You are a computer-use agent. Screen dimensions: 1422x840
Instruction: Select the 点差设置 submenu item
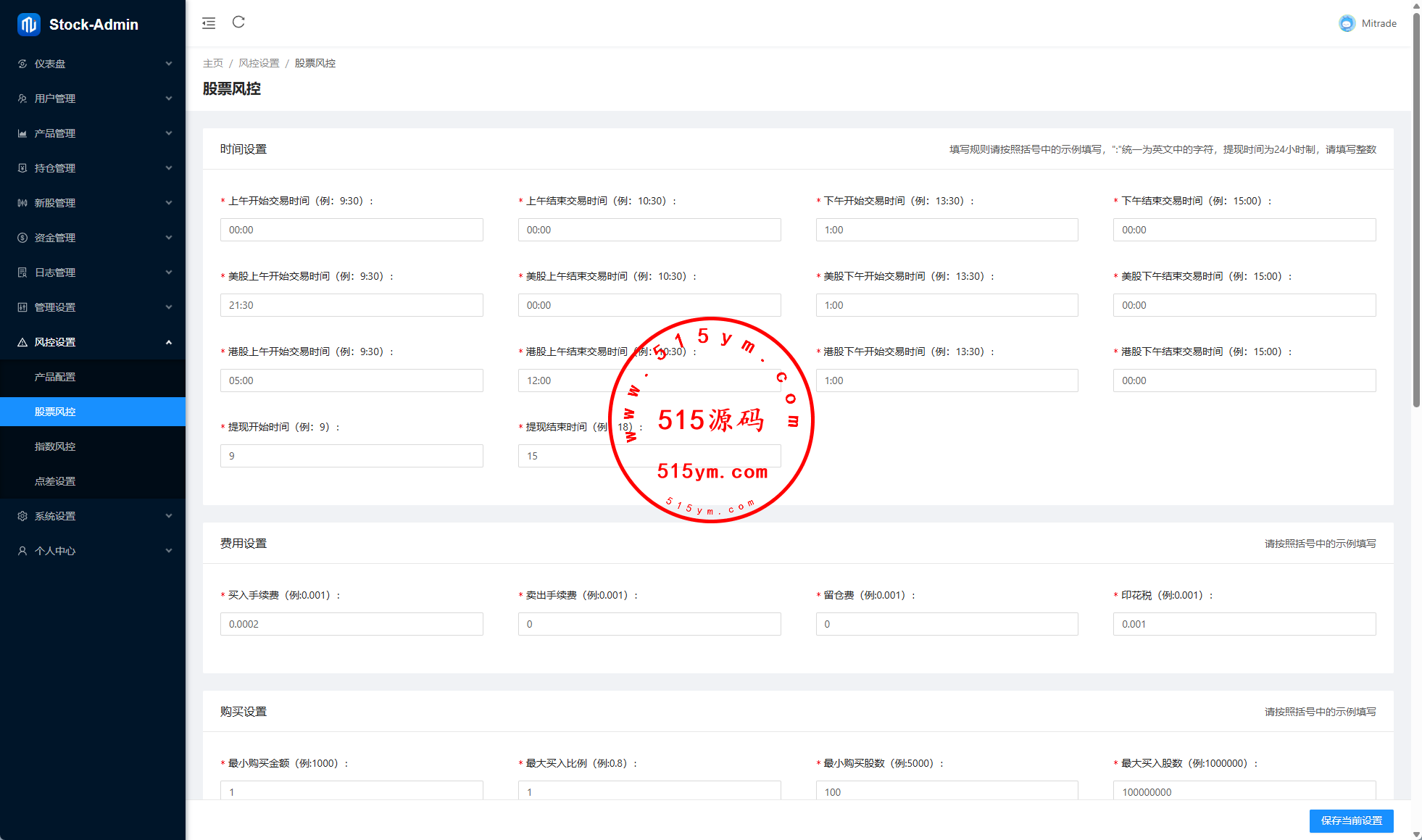pyautogui.click(x=55, y=481)
